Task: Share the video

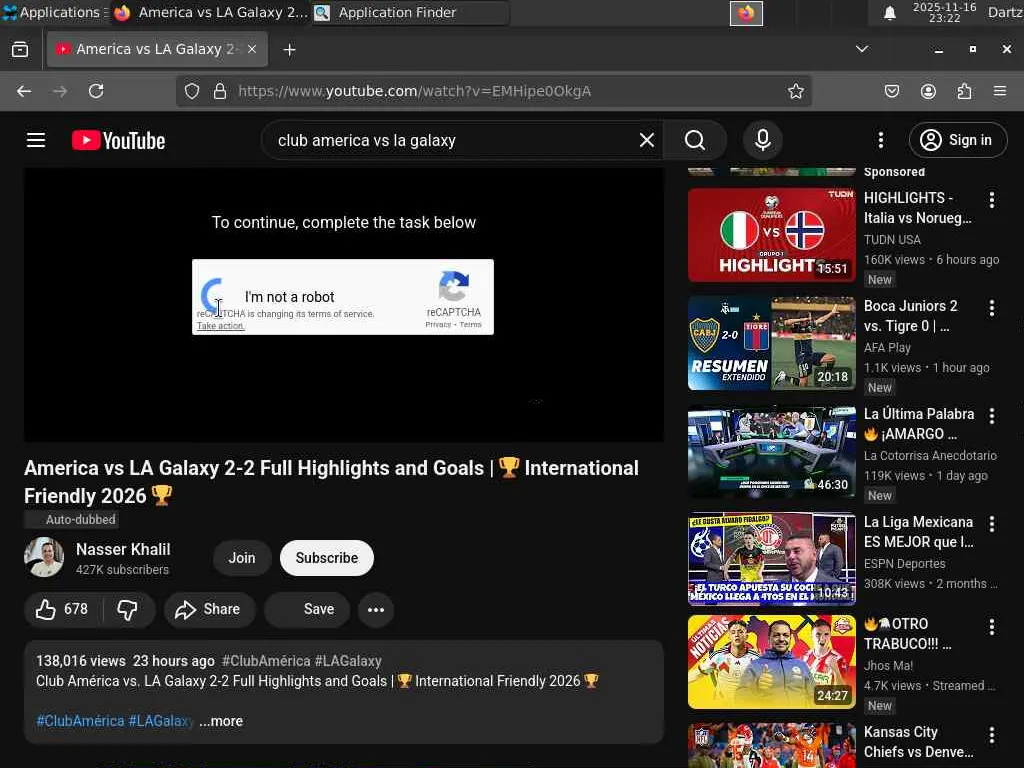Action: [209, 609]
